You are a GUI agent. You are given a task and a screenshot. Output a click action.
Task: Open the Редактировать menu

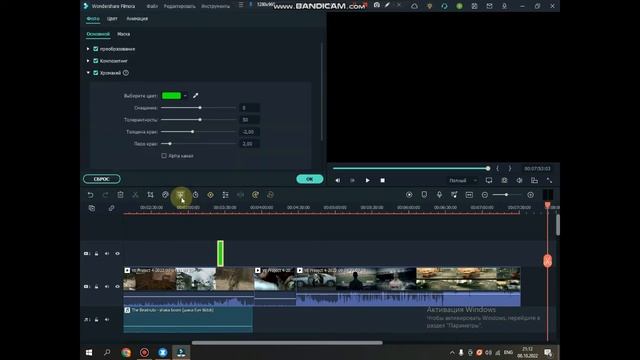point(180,6)
